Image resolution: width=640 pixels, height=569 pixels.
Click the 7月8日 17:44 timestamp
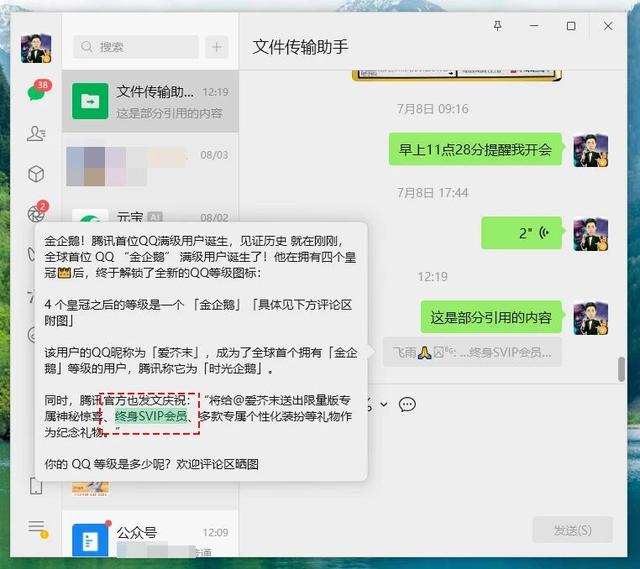pyautogui.click(x=433, y=193)
